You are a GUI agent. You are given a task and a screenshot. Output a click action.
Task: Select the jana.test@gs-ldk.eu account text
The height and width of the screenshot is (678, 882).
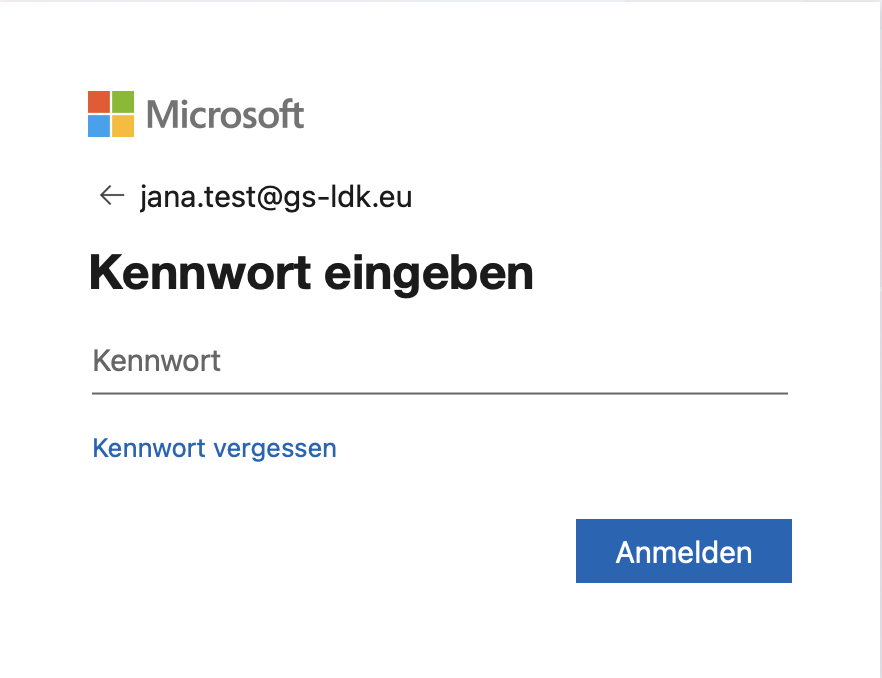(x=276, y=197)
